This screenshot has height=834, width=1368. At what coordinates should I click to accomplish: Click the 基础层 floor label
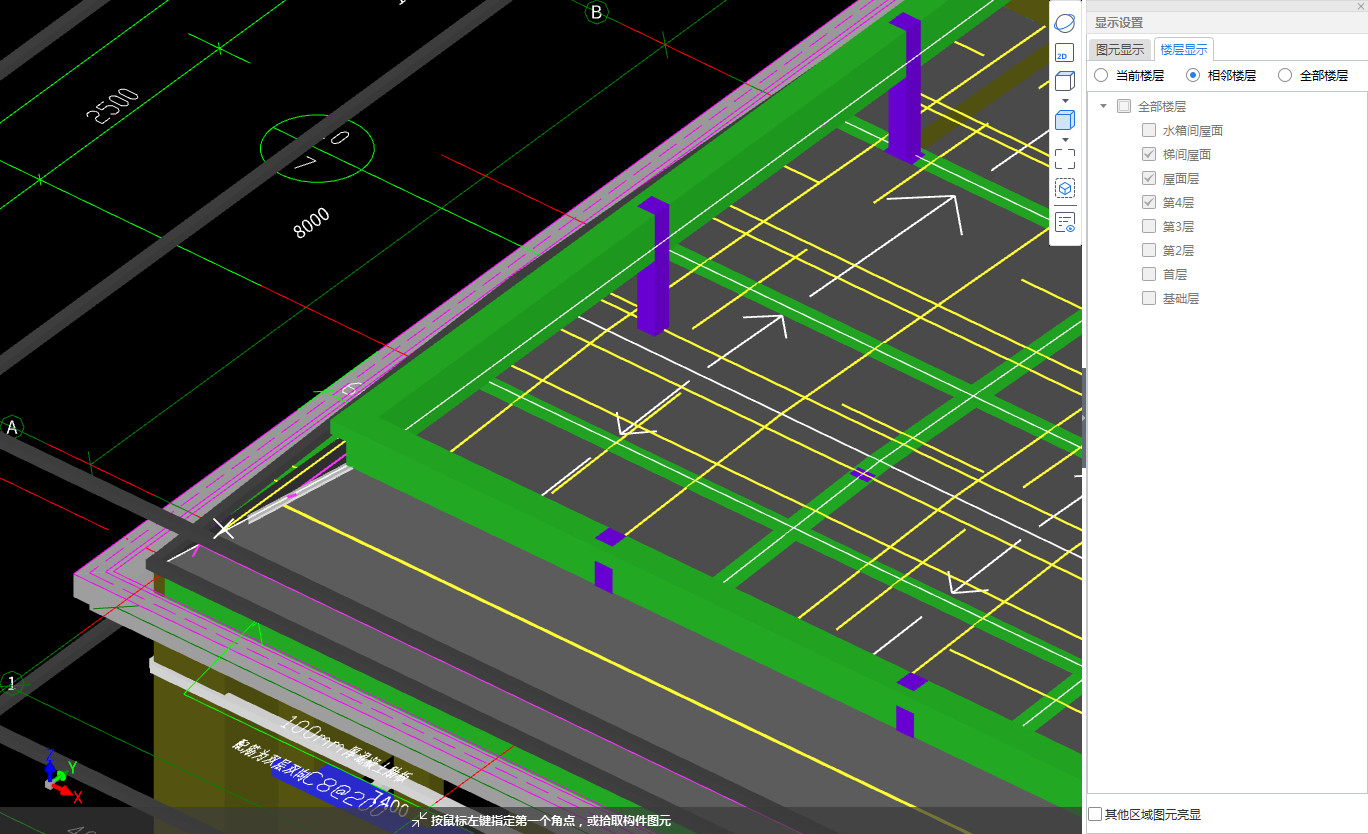click(1181, 298)
